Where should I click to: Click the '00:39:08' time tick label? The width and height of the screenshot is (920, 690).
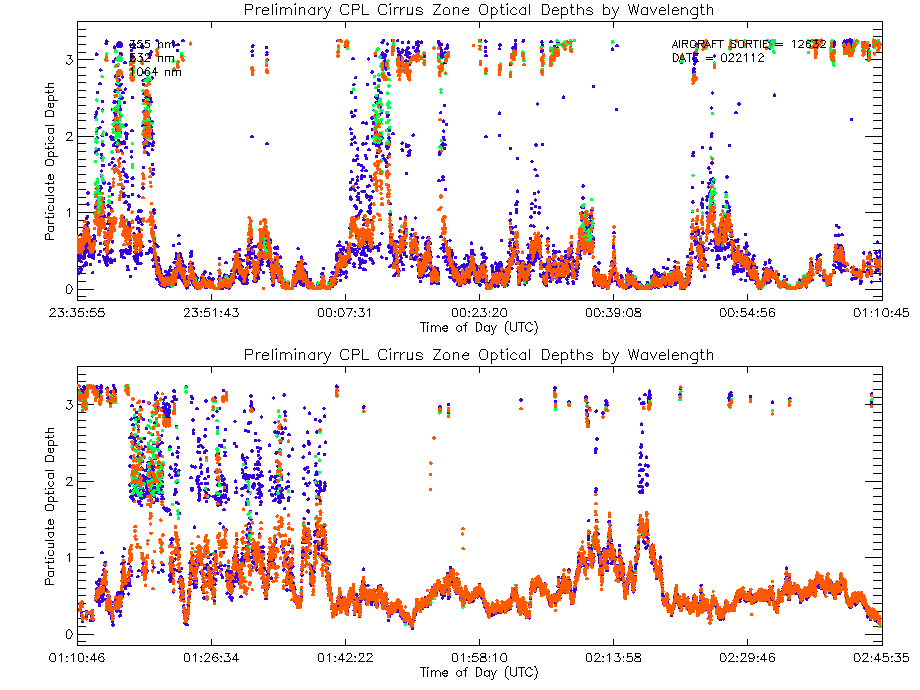click(613, 313)
